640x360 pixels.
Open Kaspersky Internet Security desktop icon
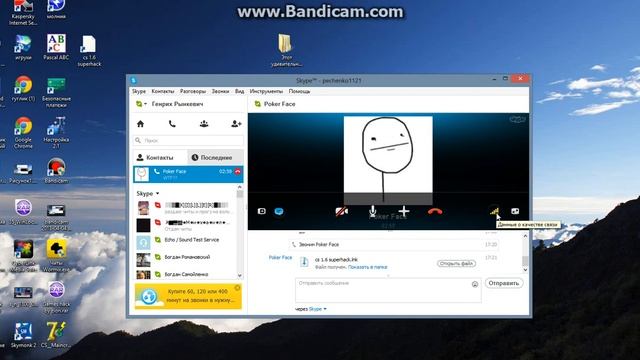point(23,12)
